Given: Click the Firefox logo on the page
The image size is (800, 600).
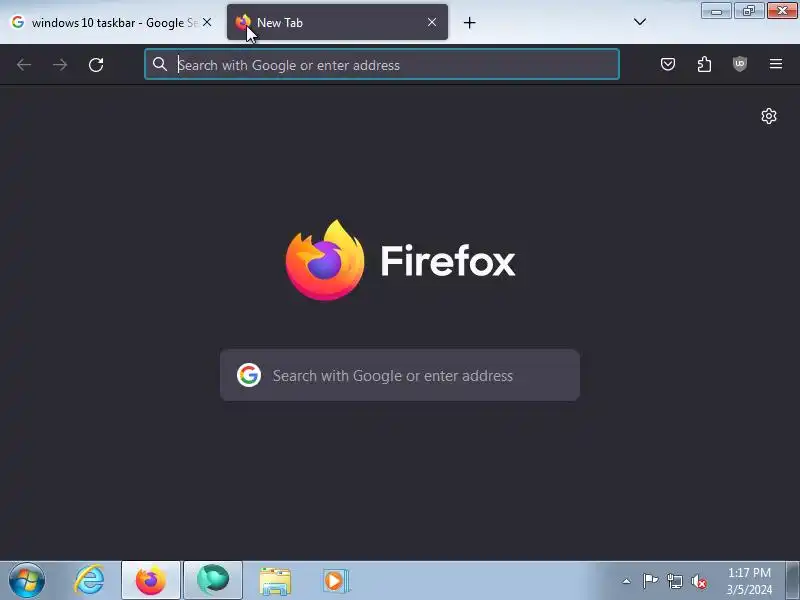Looking at the screenshot, I should click(x=324, y=260).
